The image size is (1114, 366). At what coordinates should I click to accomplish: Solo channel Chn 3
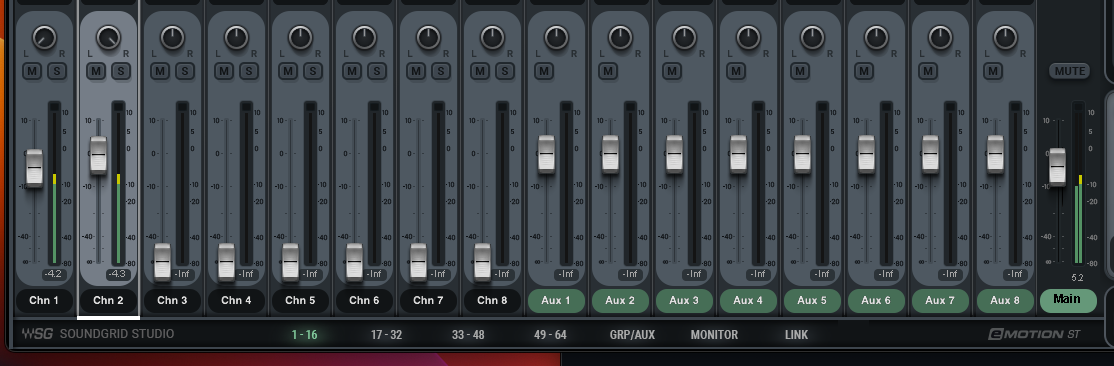pos(185,71)
